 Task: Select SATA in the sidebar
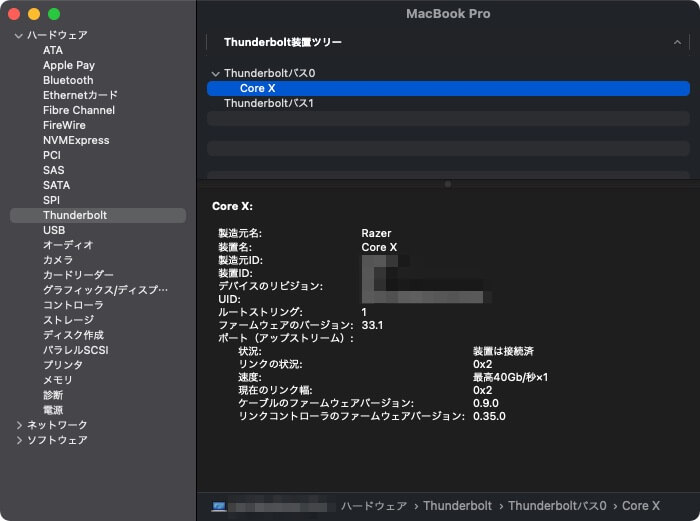pos(56,185)
